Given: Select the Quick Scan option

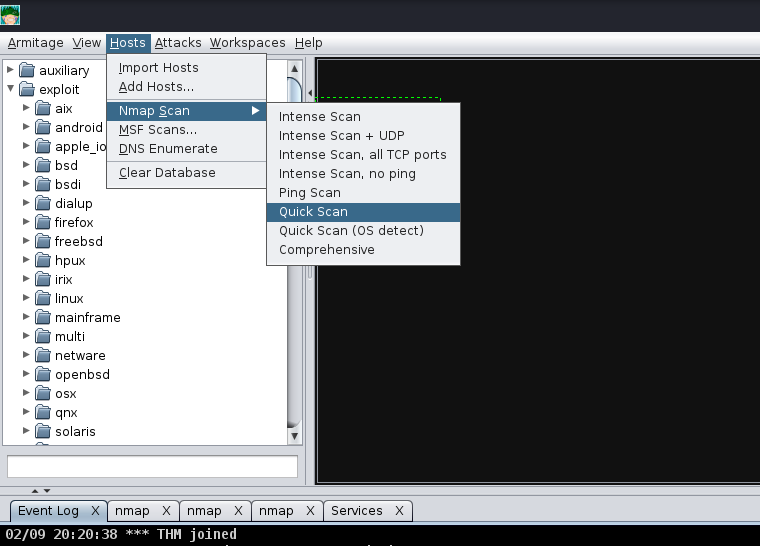Looking at the screenshot, I should (363, 211).
